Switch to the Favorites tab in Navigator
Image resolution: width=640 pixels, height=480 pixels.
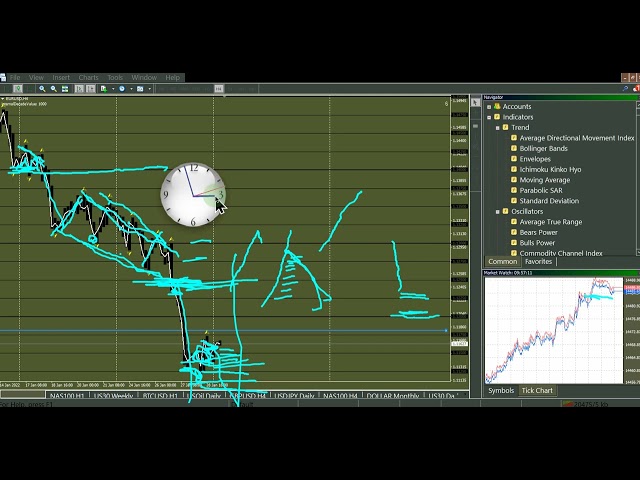tap(538, 262)
